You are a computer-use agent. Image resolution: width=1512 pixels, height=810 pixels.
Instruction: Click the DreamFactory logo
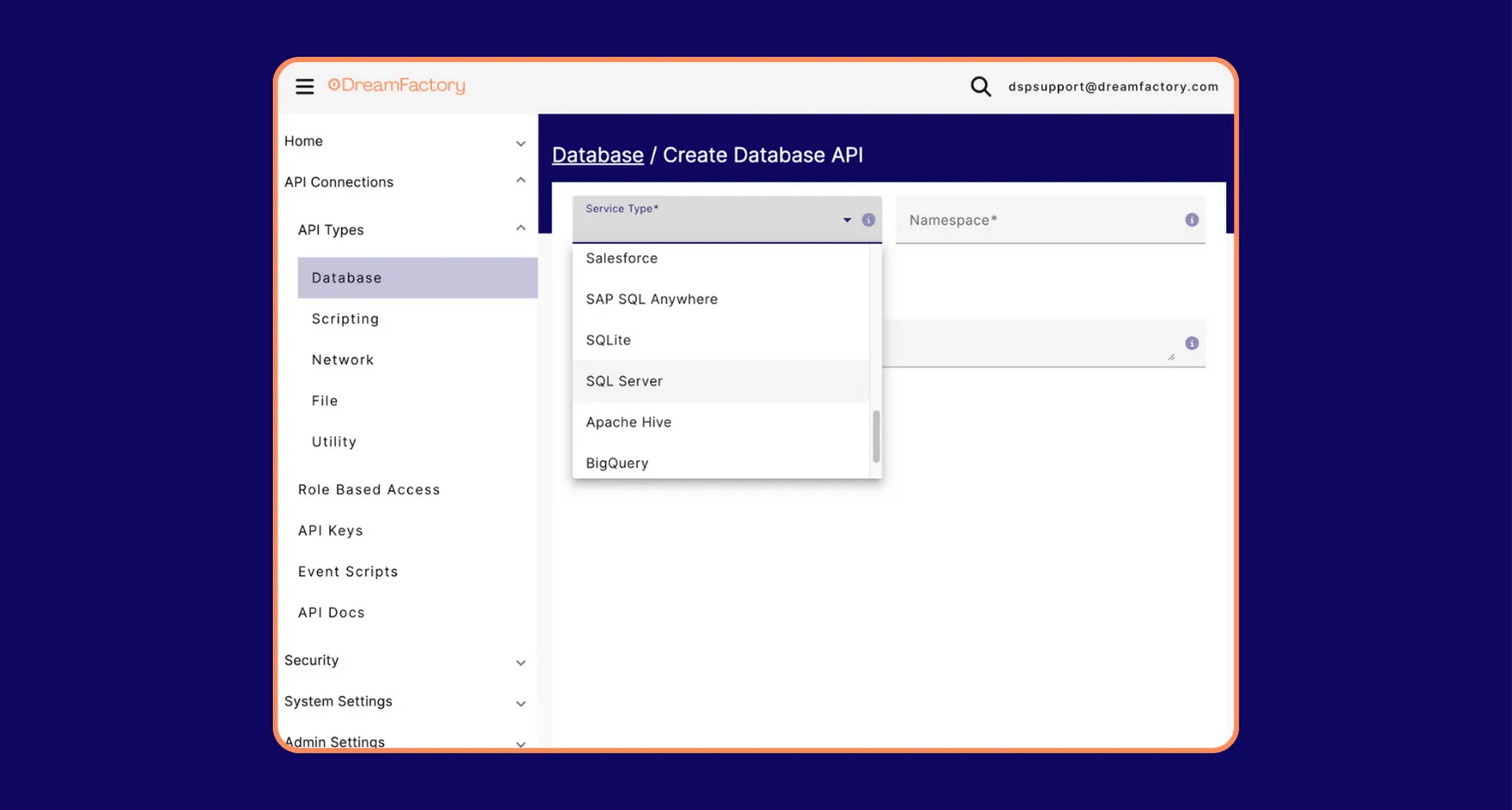click(397, 86)
